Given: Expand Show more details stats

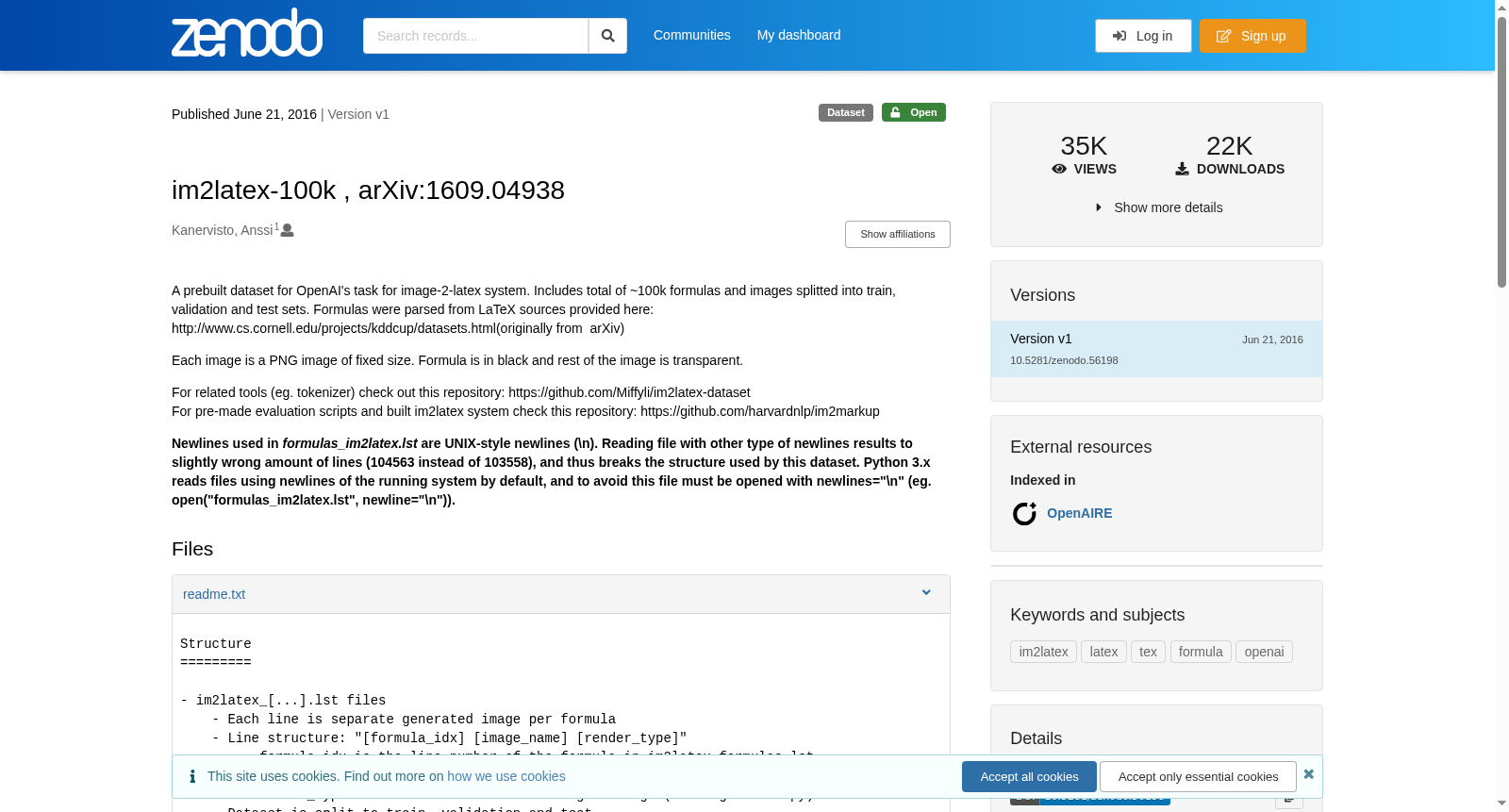Looking at the screenshot, I should (1158, 207).
